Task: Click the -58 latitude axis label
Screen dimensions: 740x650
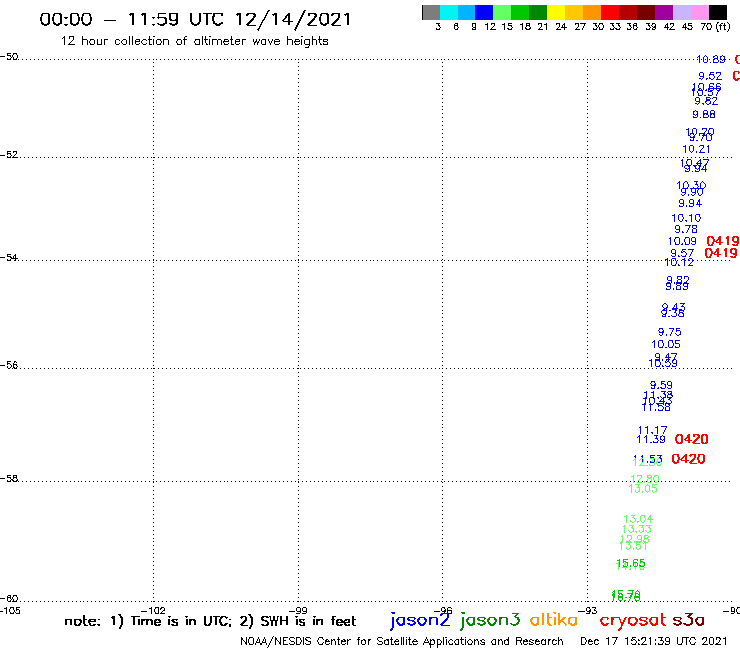Action: pos(9,479)
